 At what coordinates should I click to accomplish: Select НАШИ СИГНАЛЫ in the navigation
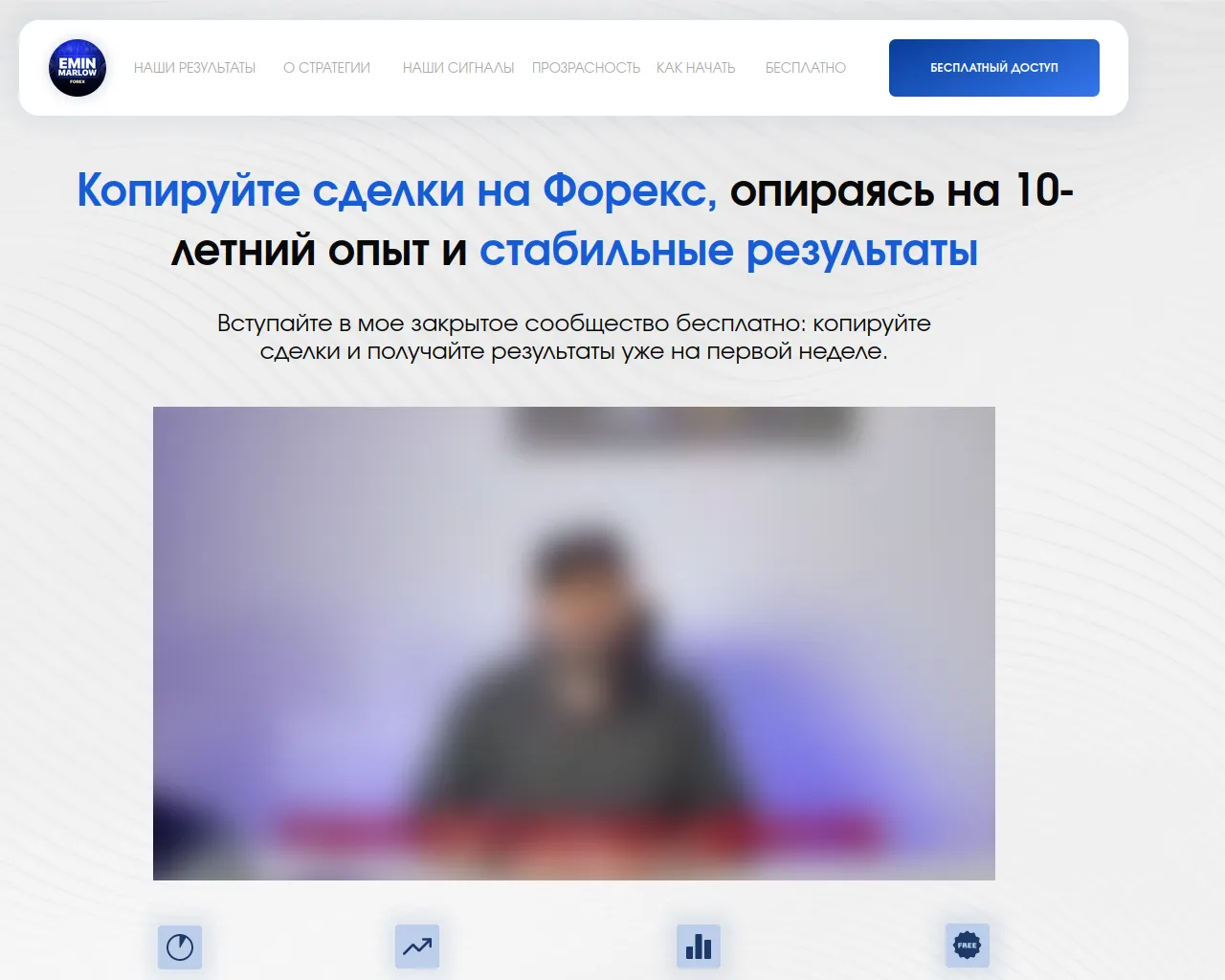point(458,68)
